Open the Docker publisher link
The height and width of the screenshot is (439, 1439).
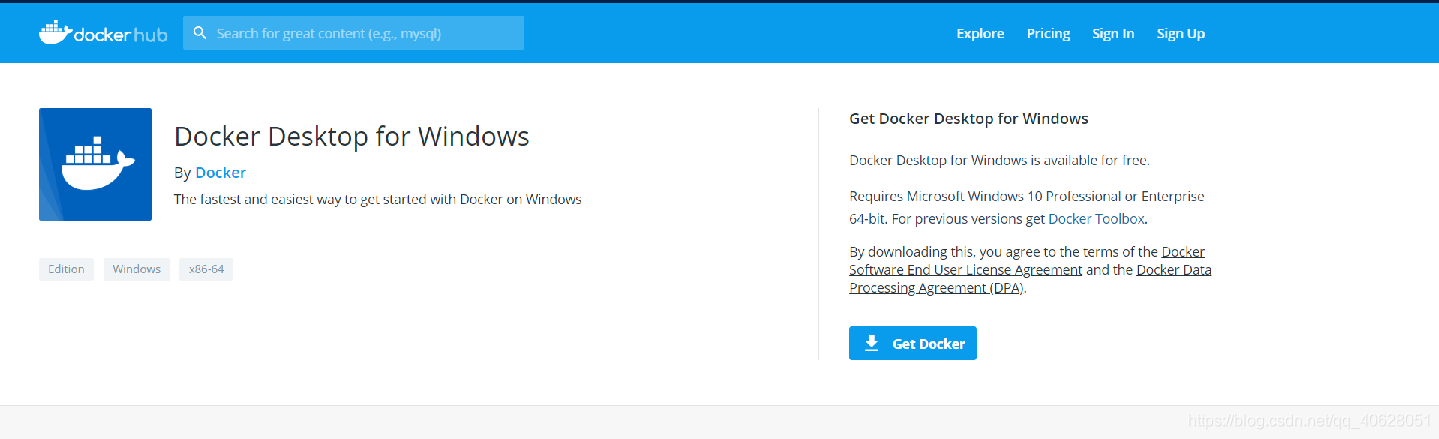pos(220,172)
